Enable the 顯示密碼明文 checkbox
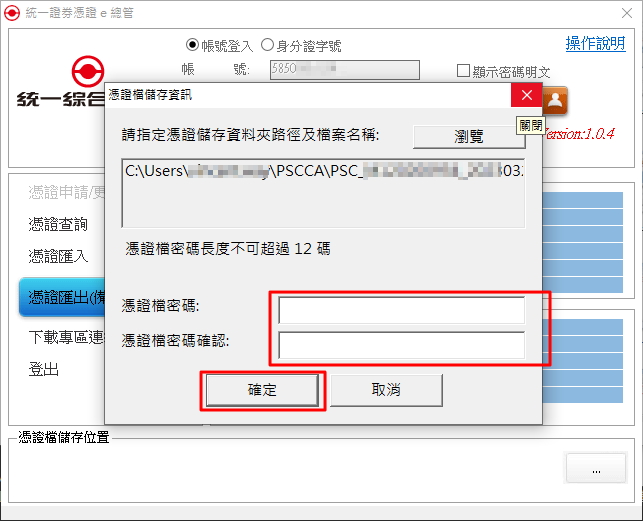The height and width of the screenshot is (521, 643). pyautogui.click(x=463, y=71)
